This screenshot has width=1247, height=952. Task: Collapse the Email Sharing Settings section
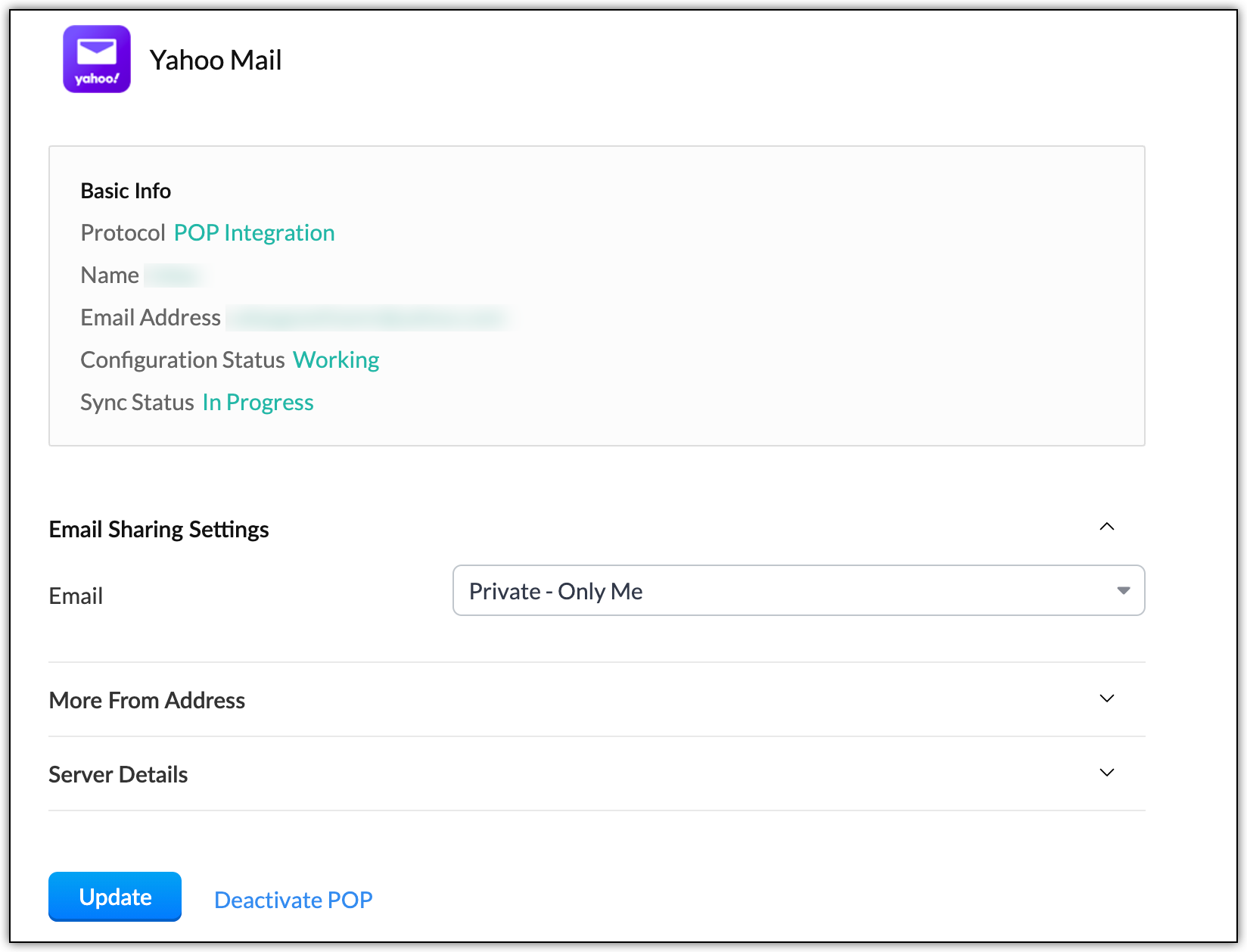click(1107, 527)
